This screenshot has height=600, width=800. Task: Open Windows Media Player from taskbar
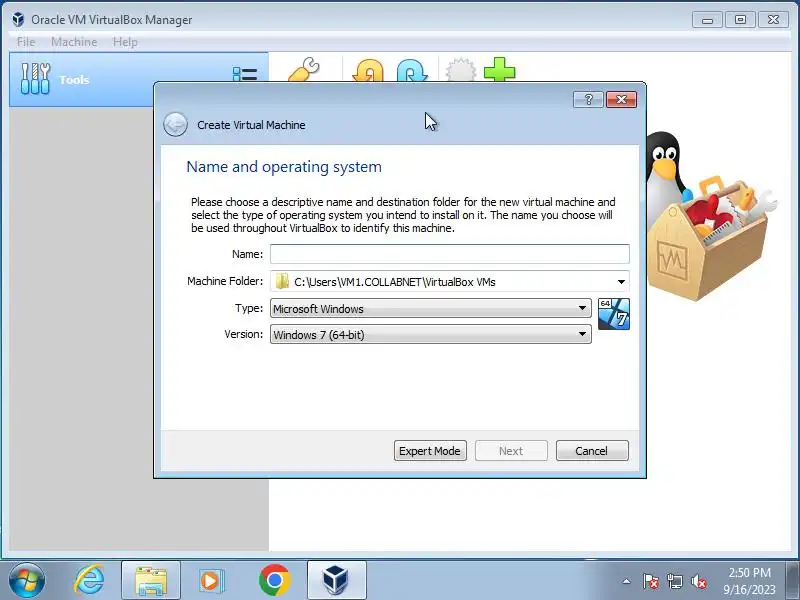click(210, 581)
